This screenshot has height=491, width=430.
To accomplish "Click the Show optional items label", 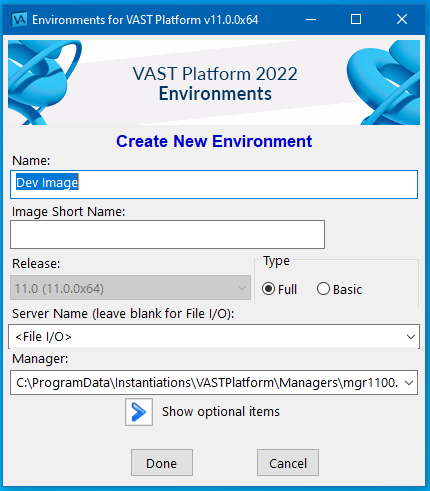I will (221, 412).
